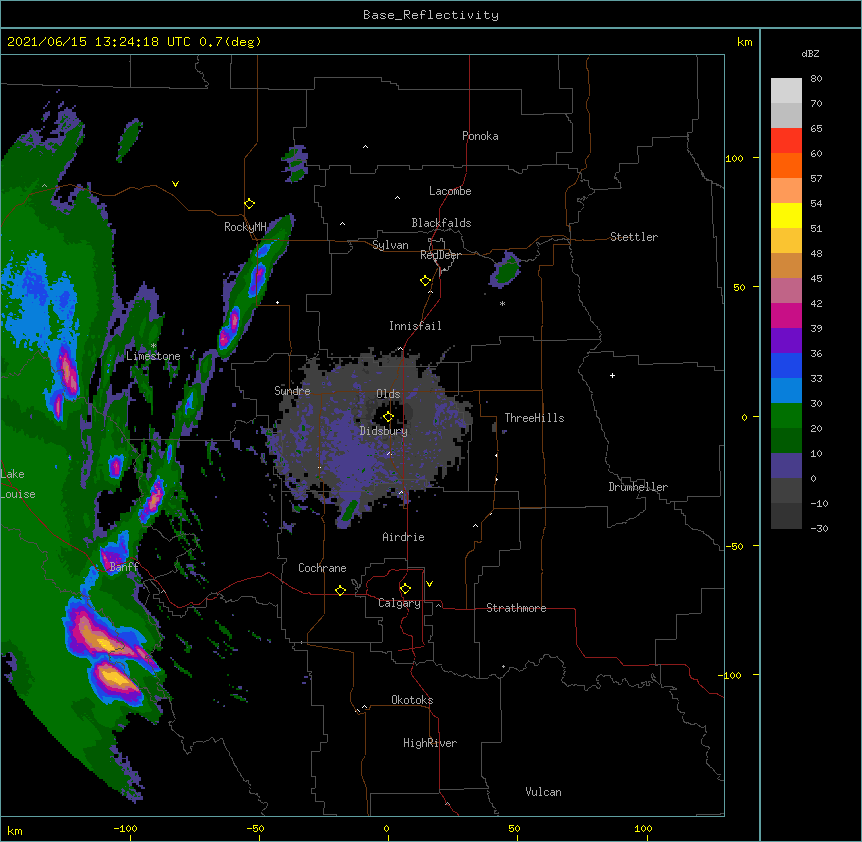Click the Blackfalds city label
This screenshot has width=862, height=842.
click(x=441, y=223)
